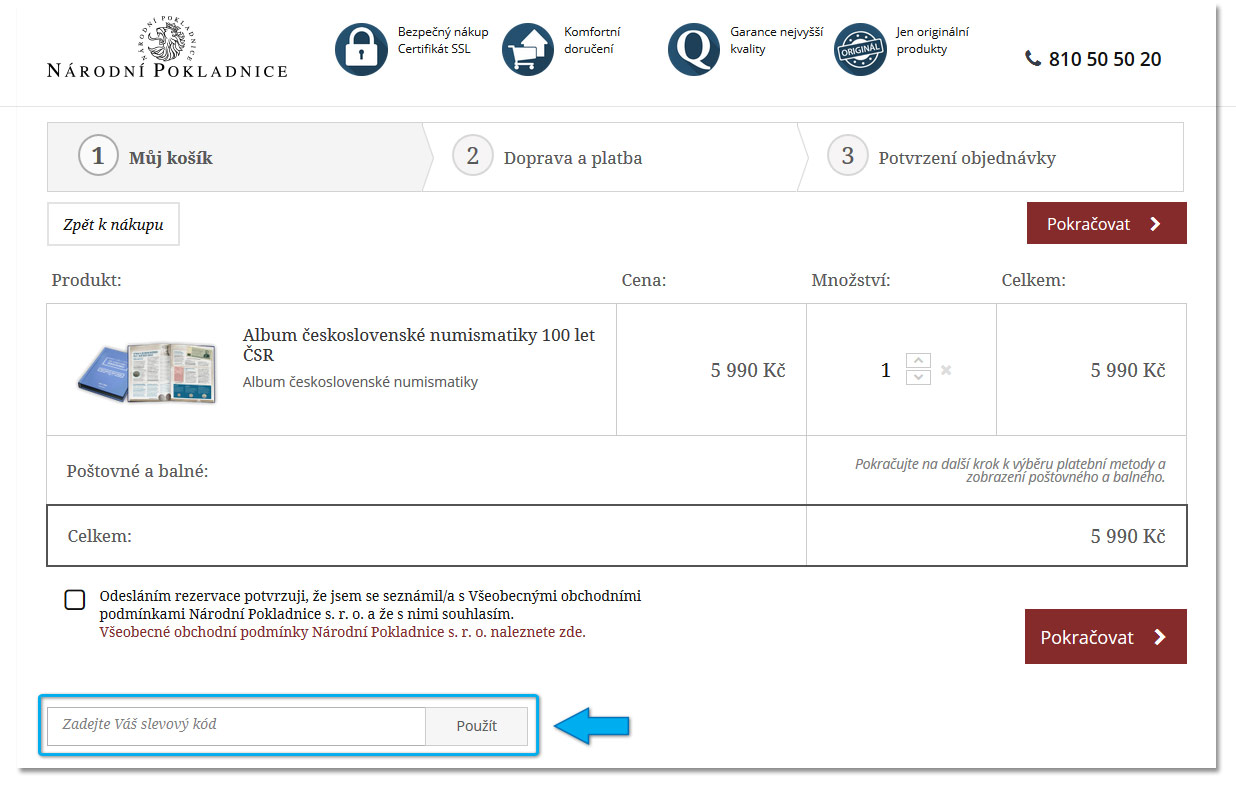
Task: Click phone number 810 50 50 20
Action: [1105, 59]
